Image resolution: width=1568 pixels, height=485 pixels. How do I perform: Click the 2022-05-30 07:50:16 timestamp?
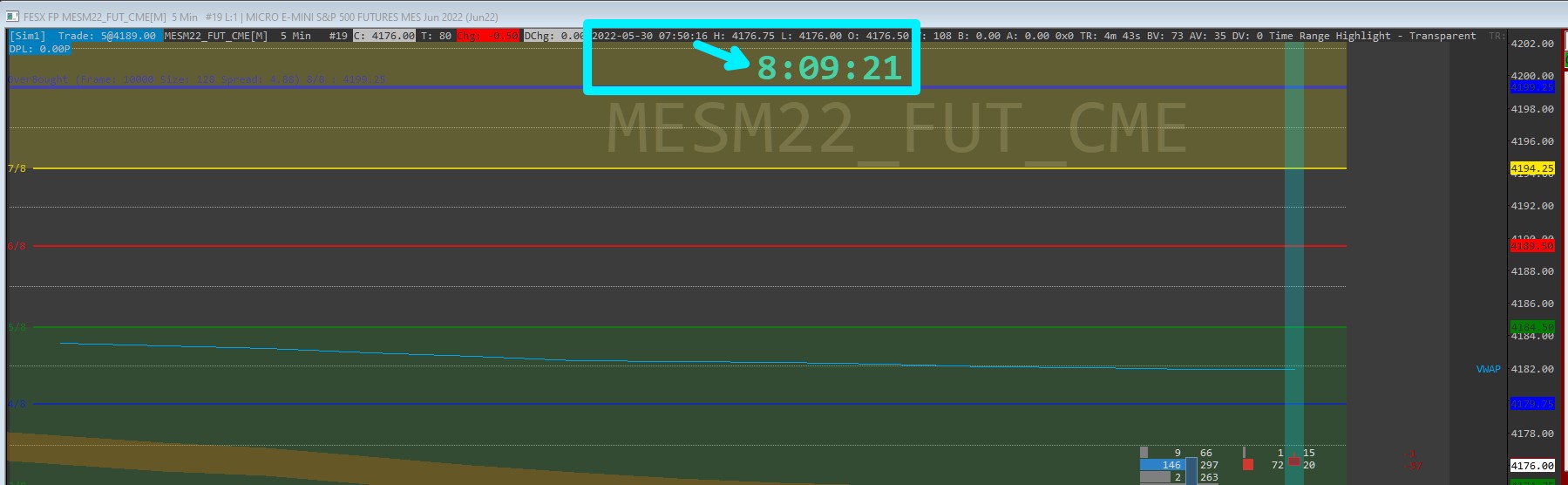(x=649, y=36)
